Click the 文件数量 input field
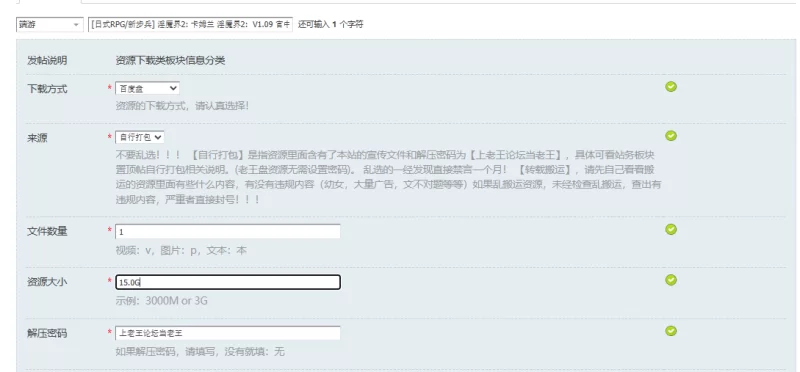800x372 pixels. point(228,232)
